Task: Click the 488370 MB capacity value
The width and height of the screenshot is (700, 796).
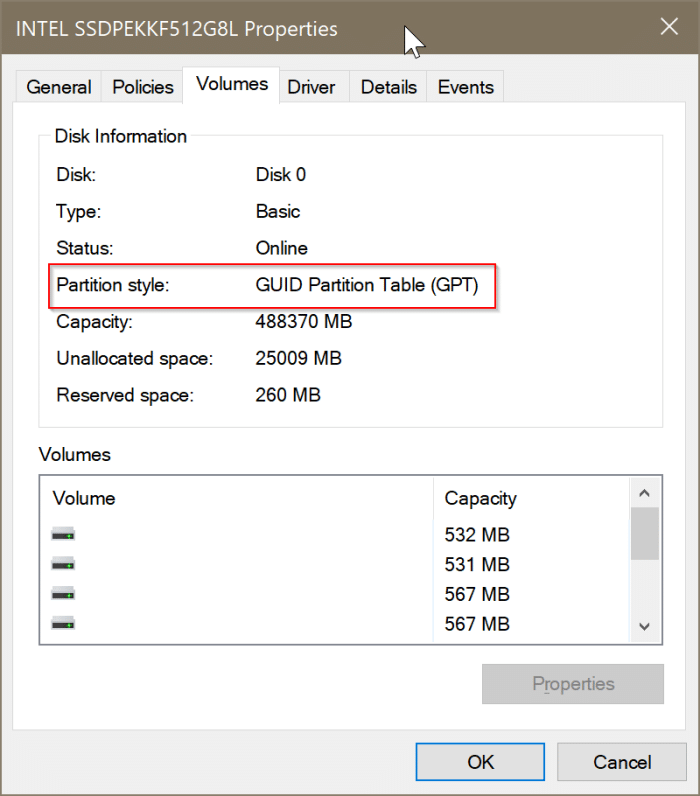Action: point(304,321)
